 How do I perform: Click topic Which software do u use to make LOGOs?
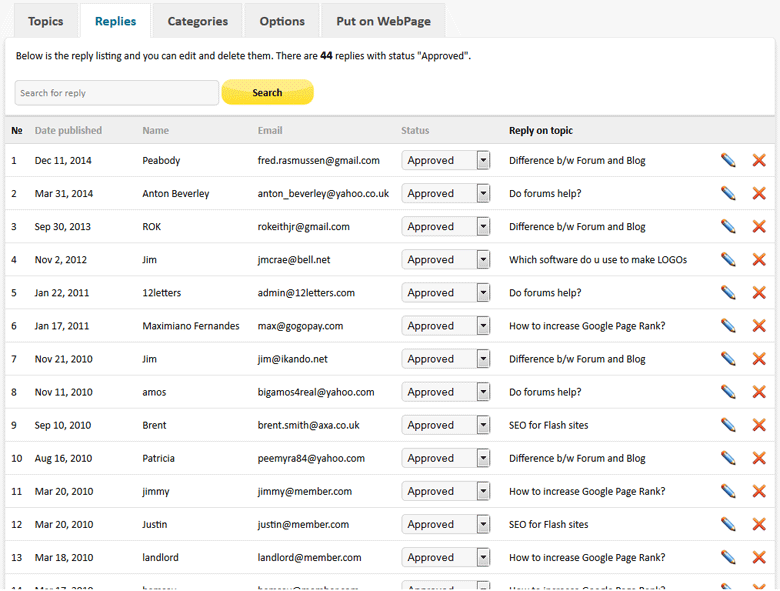[x=598, y=259]
